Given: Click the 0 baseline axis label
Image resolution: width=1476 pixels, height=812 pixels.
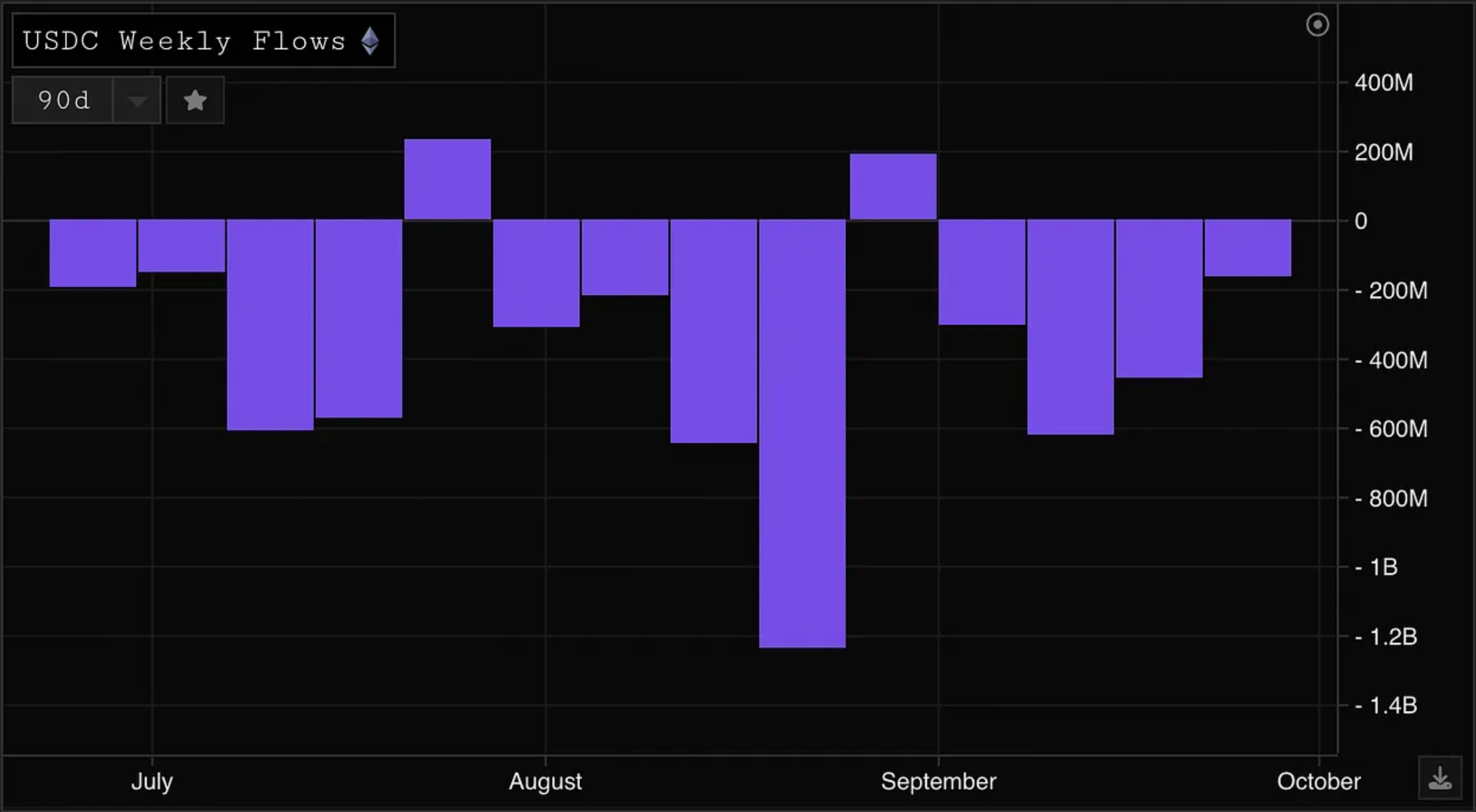Looking at the screenshot, I should (1361, 221).
